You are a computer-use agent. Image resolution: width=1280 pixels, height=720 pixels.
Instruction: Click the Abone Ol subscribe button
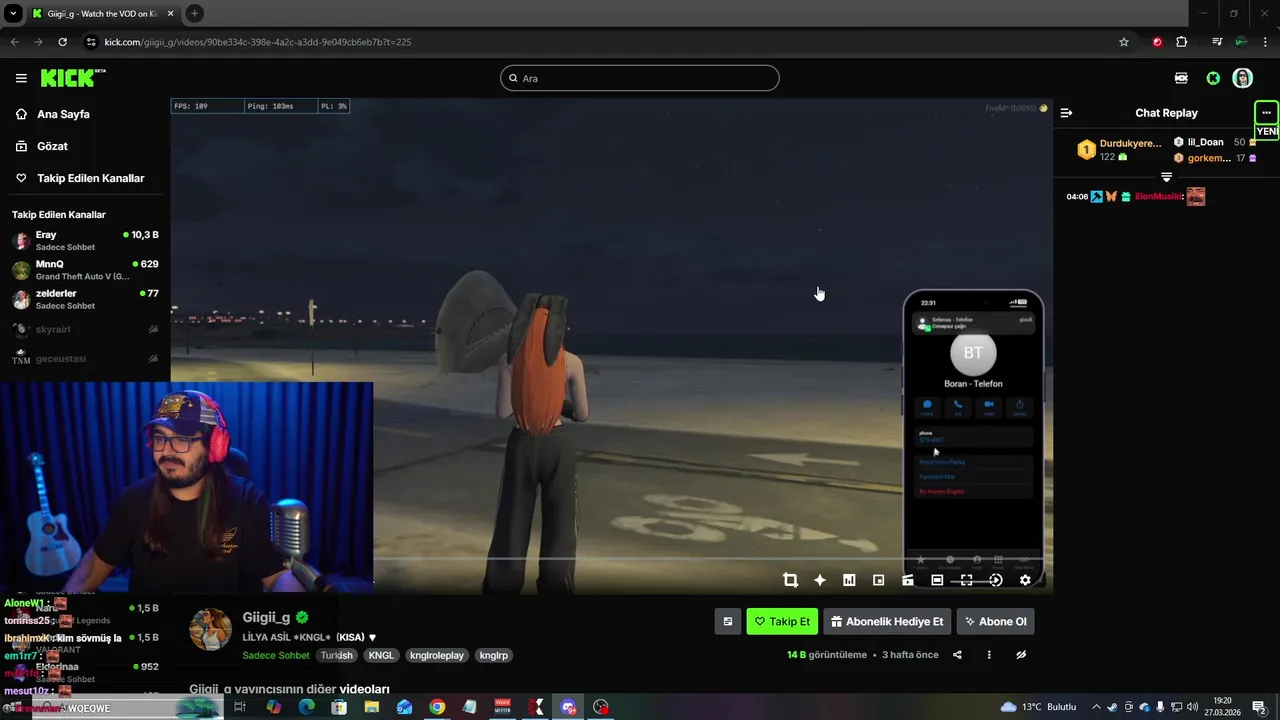point(995,621)
